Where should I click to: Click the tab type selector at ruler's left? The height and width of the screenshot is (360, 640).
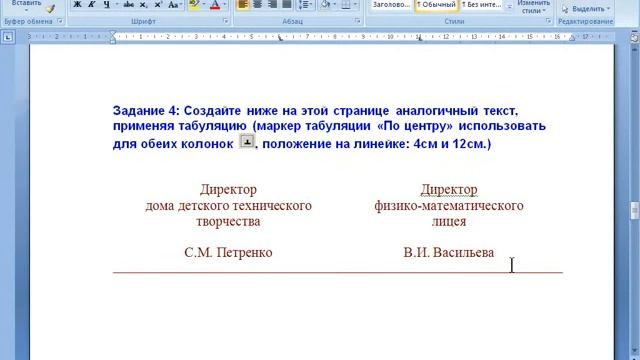tap(8, 38)
